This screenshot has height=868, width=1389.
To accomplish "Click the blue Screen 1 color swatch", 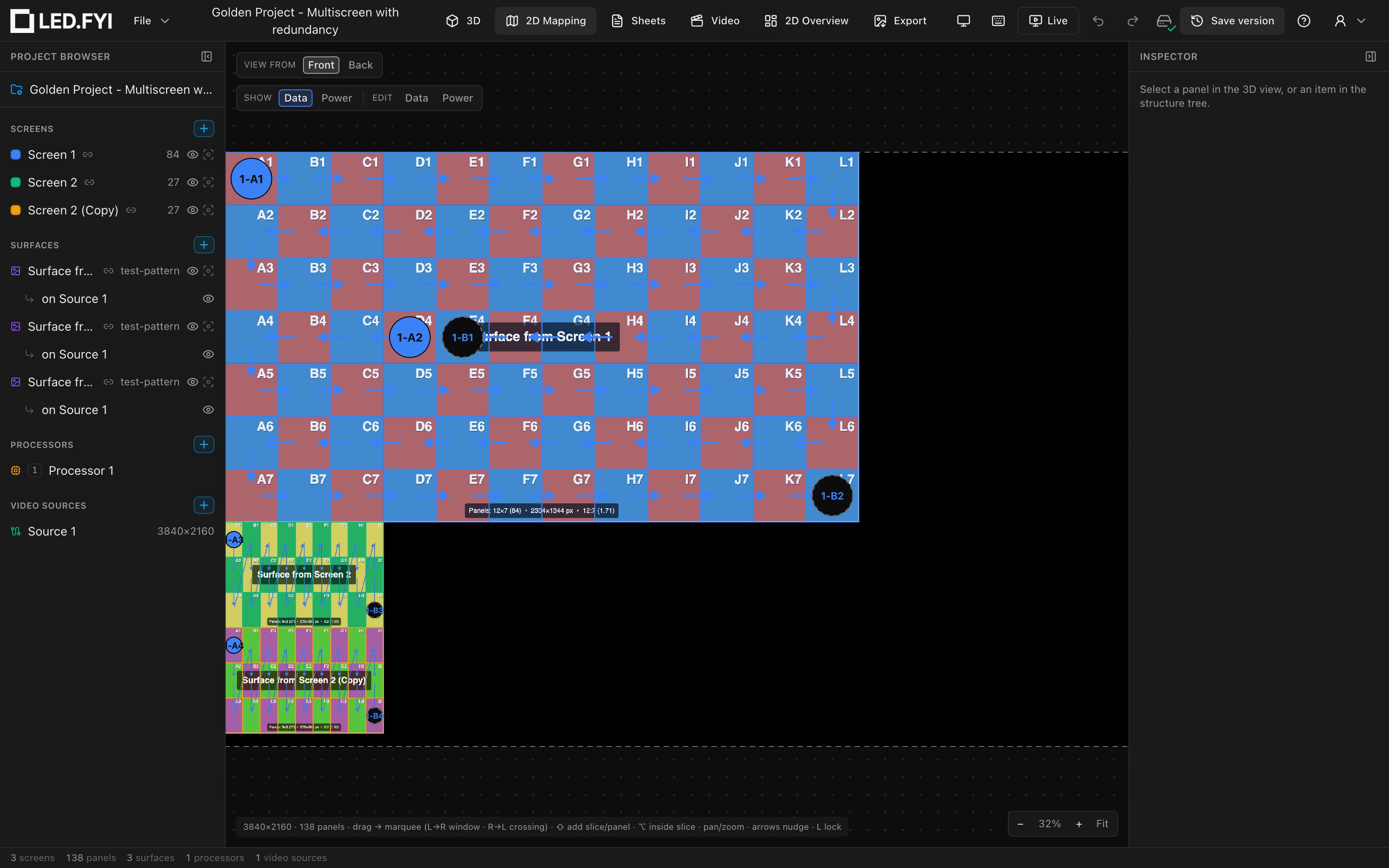I will tap(16, 155).
